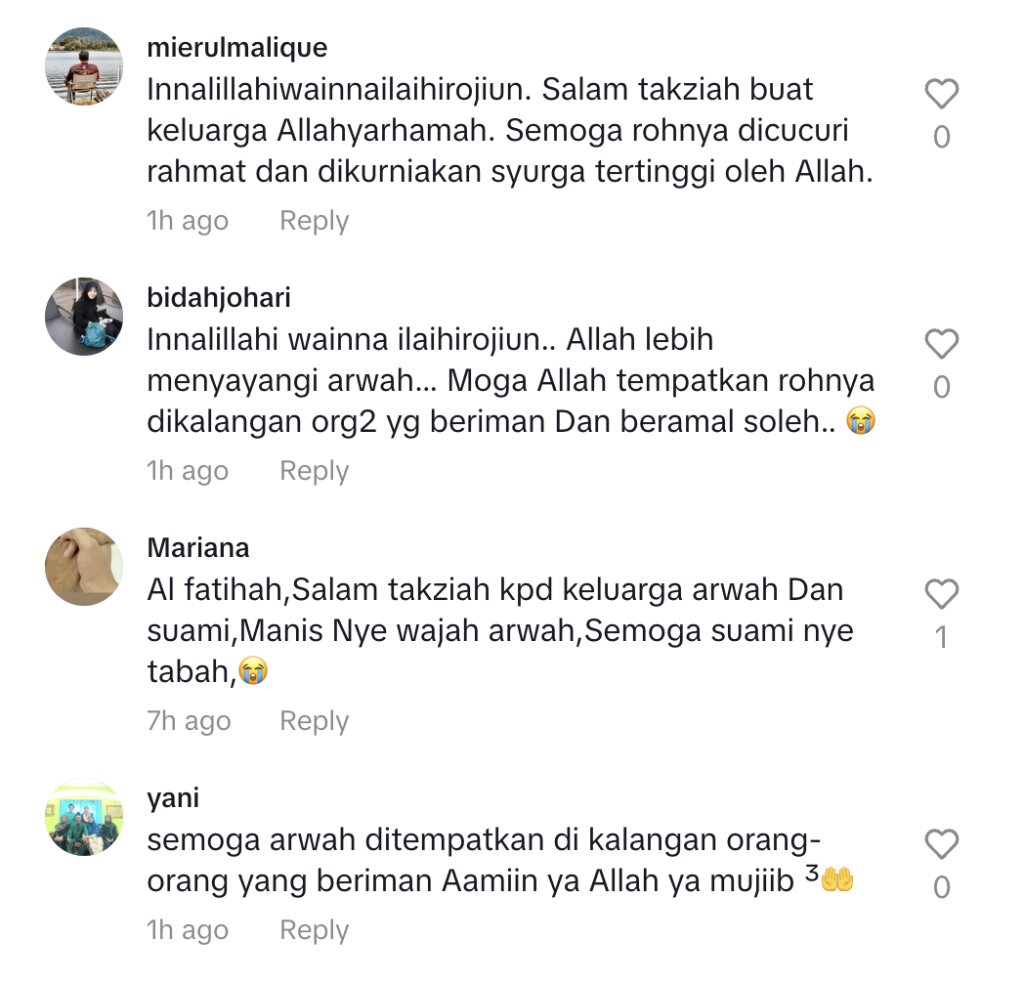
Task: Like yani's comment with the heart icon
Action: (x=941, y=845)
